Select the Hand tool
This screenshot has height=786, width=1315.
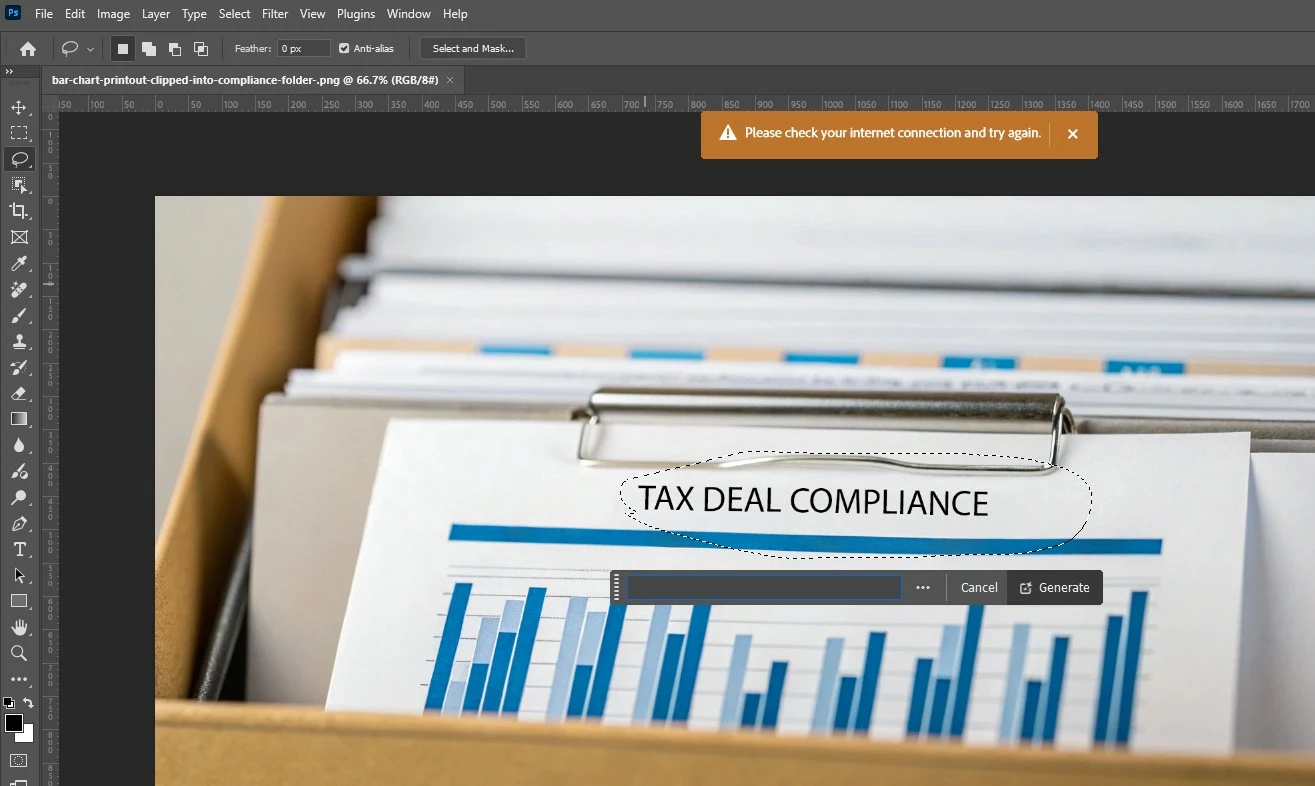[19, 627]
